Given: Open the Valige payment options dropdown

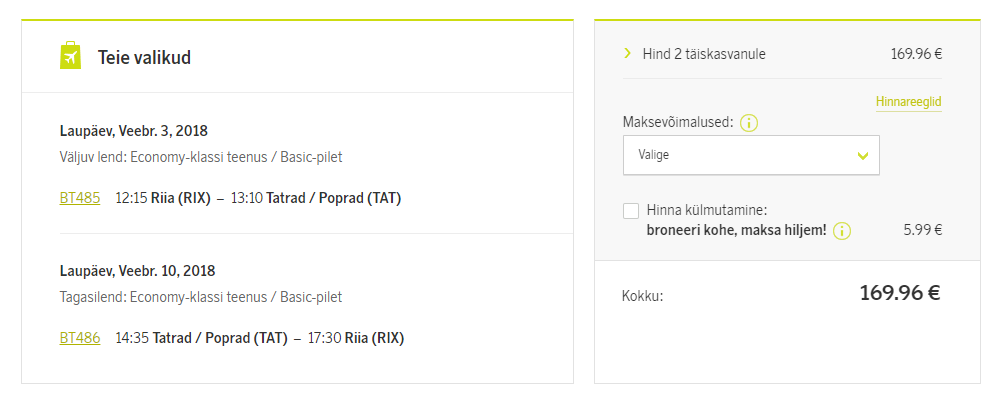Looking at the screenshot, I should pos(751,155).
